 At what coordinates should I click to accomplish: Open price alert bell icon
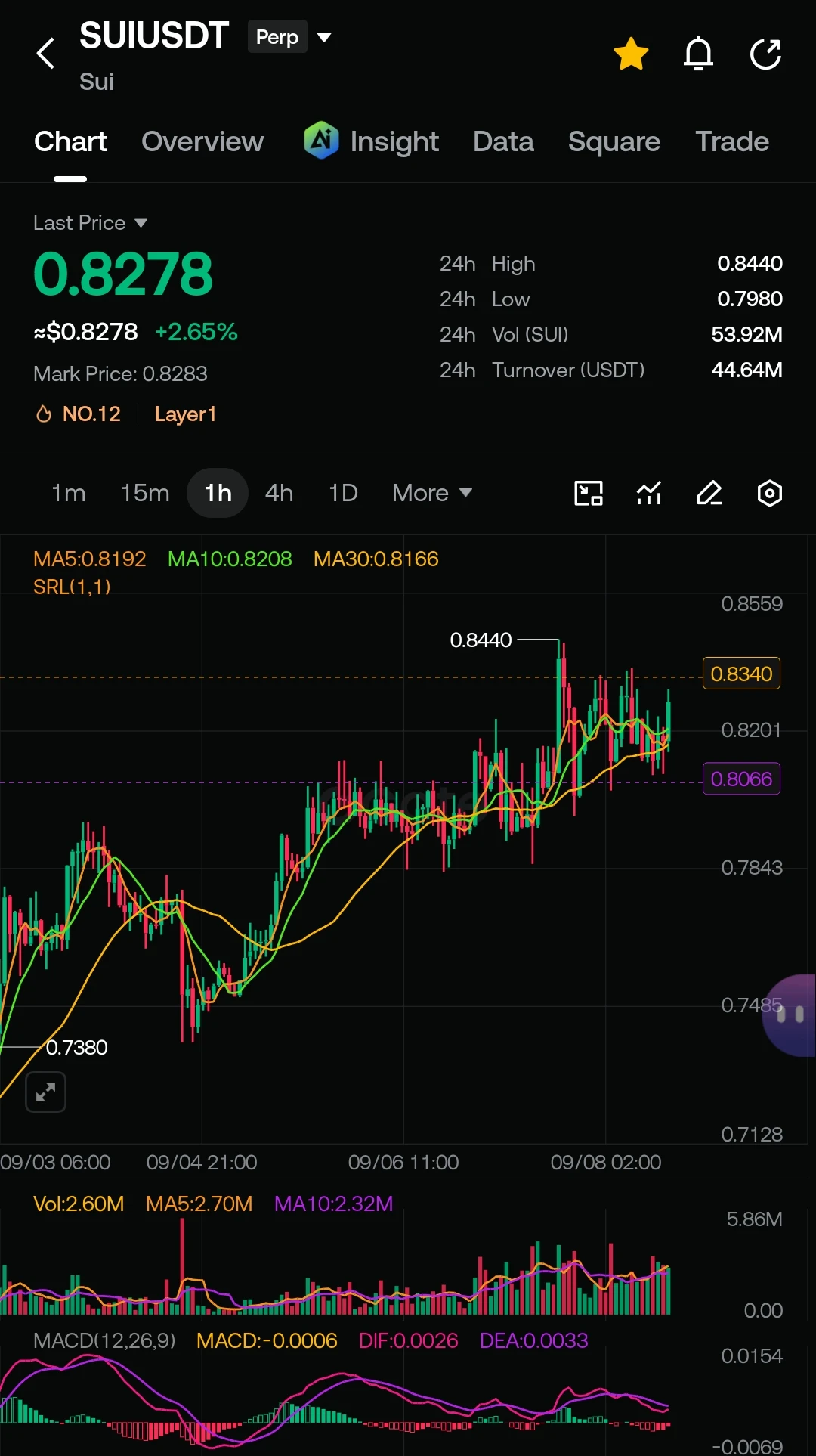(x=698, y=54)
